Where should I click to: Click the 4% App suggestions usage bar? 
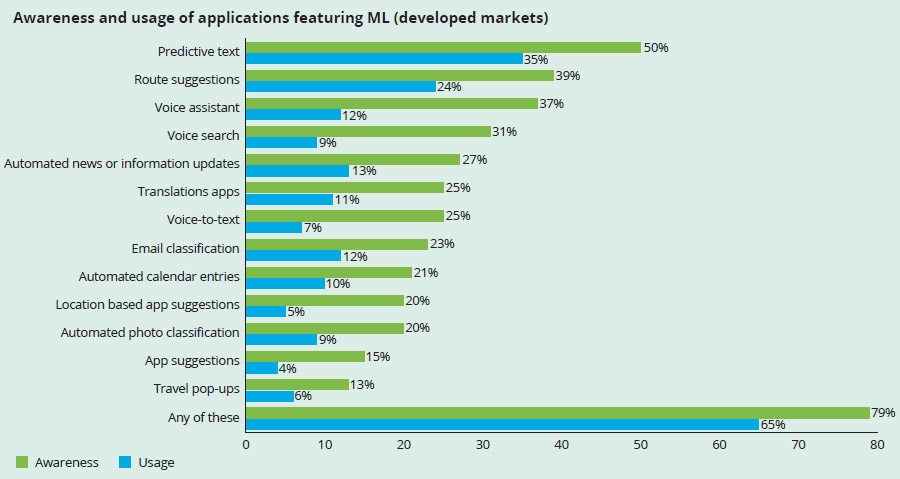tap(262, 368)
